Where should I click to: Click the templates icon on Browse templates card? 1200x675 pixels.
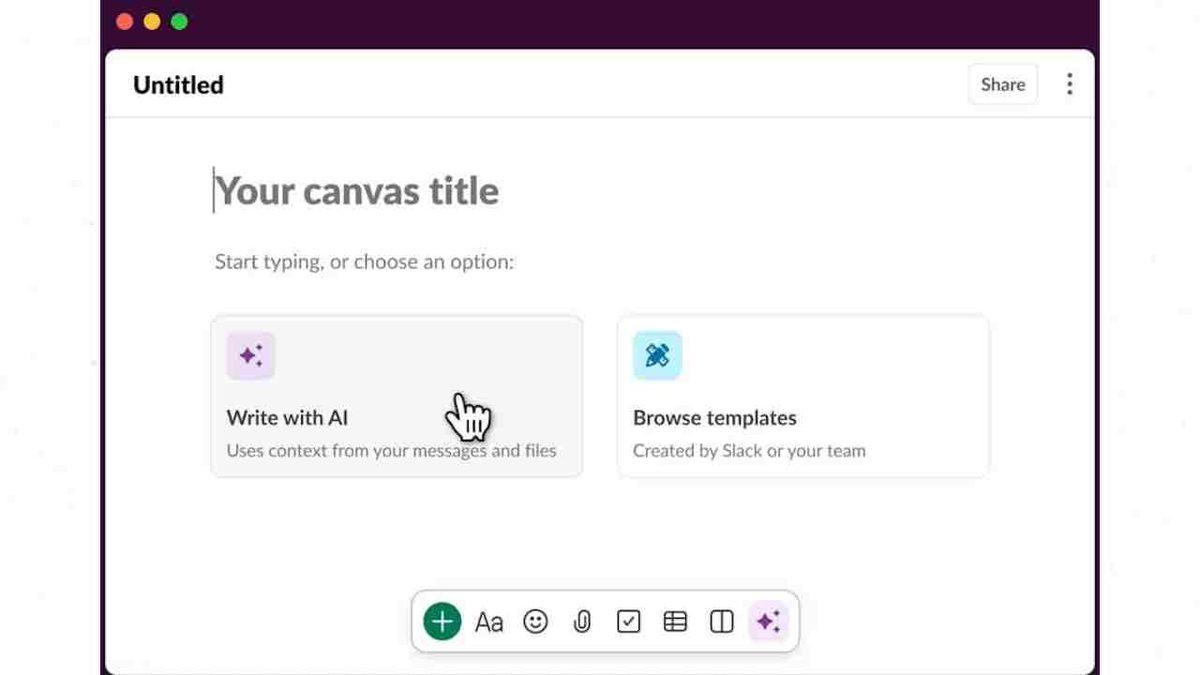tap(657, 355)
